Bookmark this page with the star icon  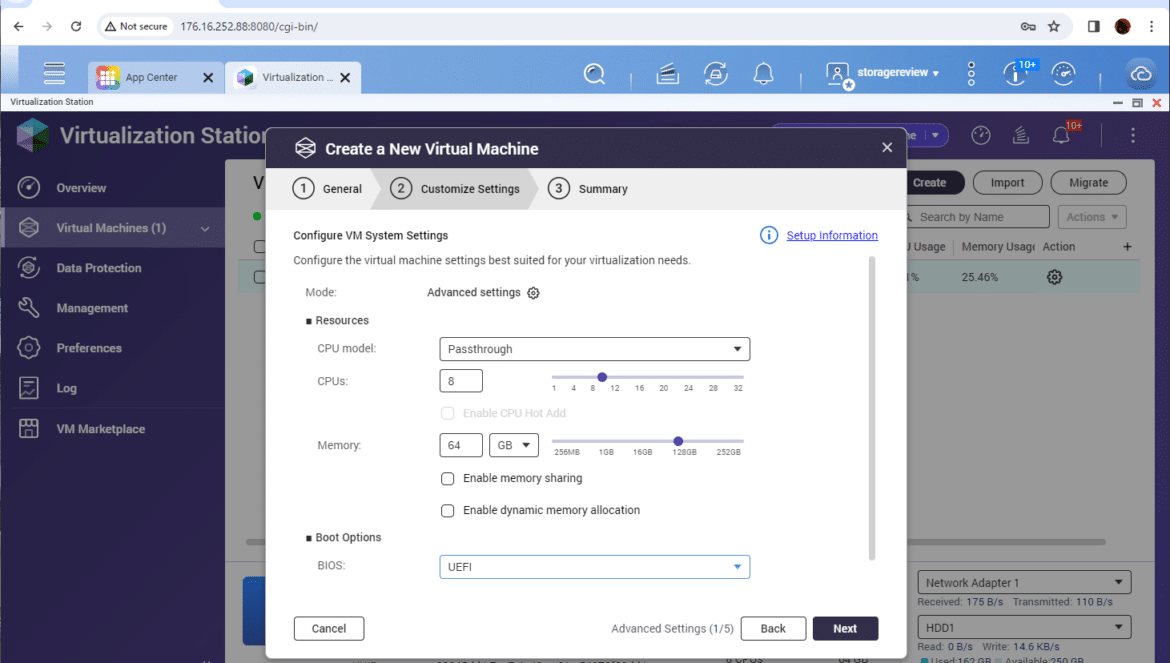pos(1054,26)
